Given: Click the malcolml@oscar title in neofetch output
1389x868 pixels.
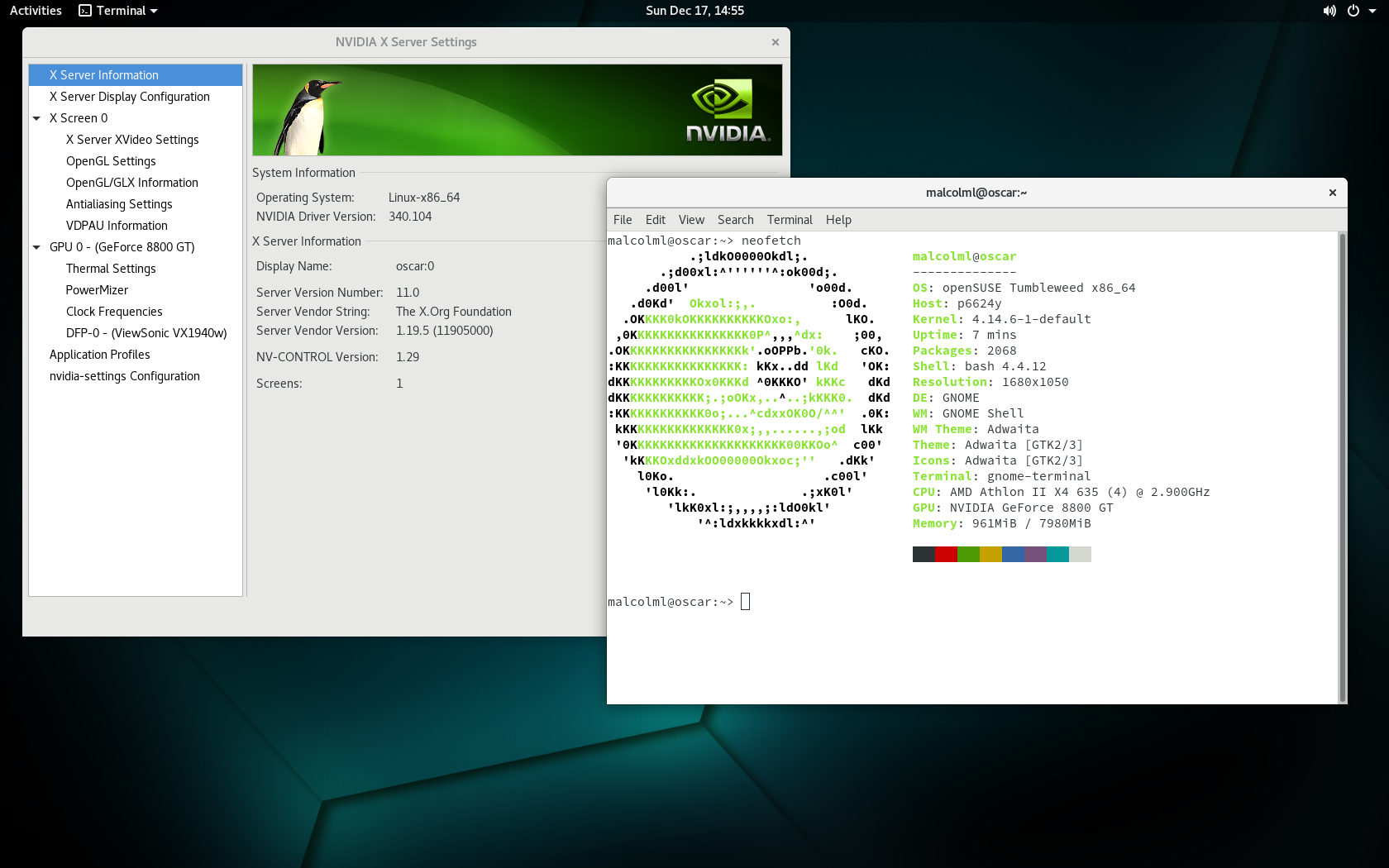Looking at the screenshot, I should tap(964, 257).
